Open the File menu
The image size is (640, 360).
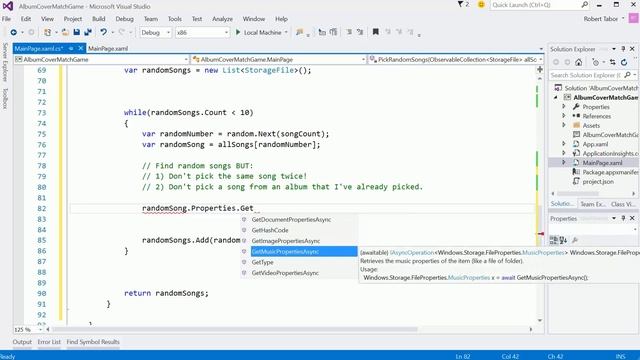tap(7, 19)
